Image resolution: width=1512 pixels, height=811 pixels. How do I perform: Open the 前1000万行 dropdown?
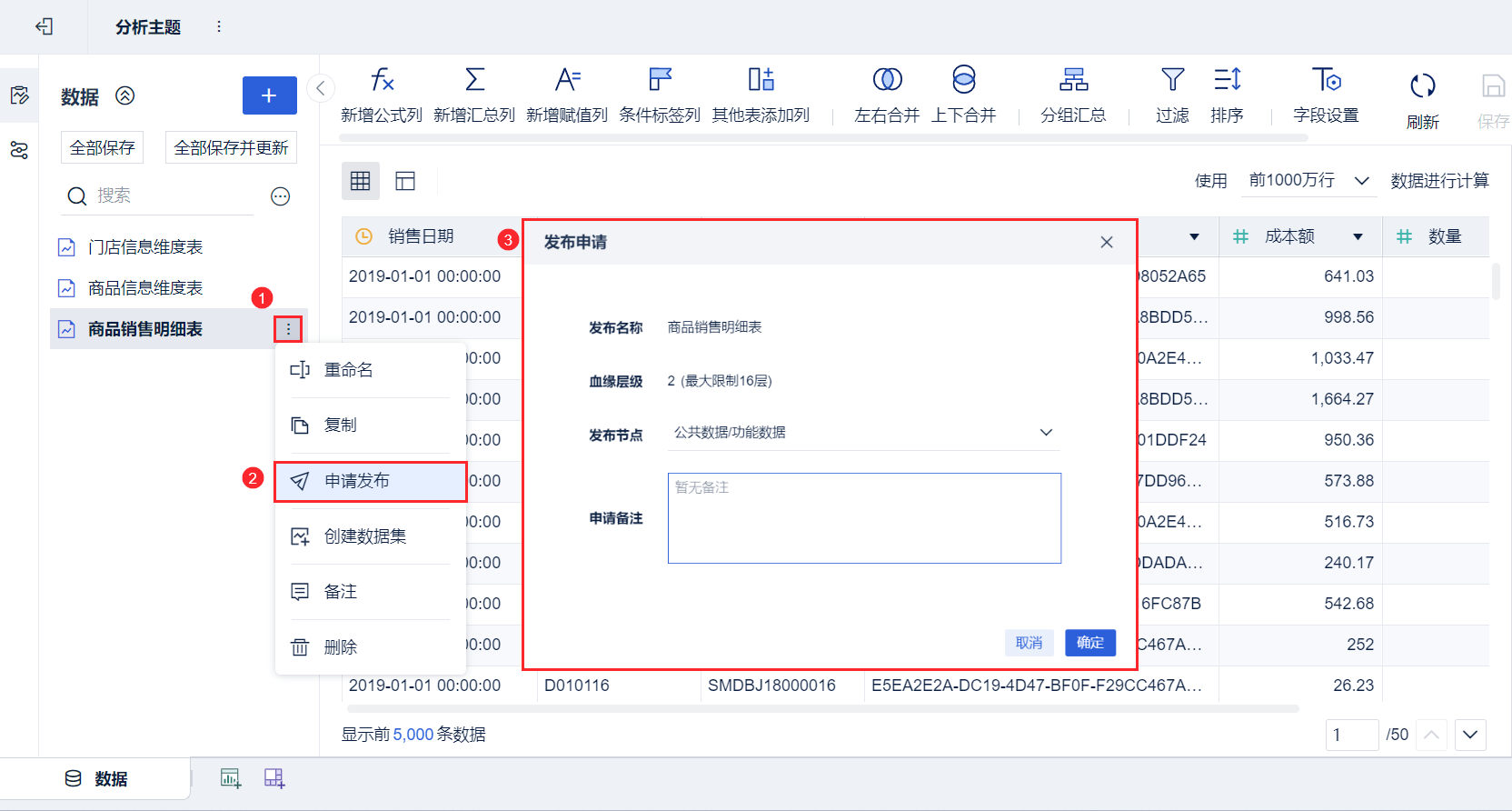pos(1308,180)
